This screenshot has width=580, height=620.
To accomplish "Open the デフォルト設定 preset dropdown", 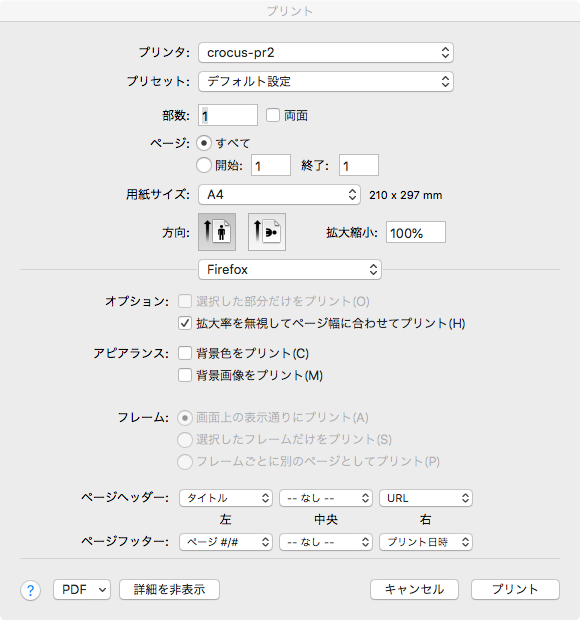I will click(x=326, y=81).
